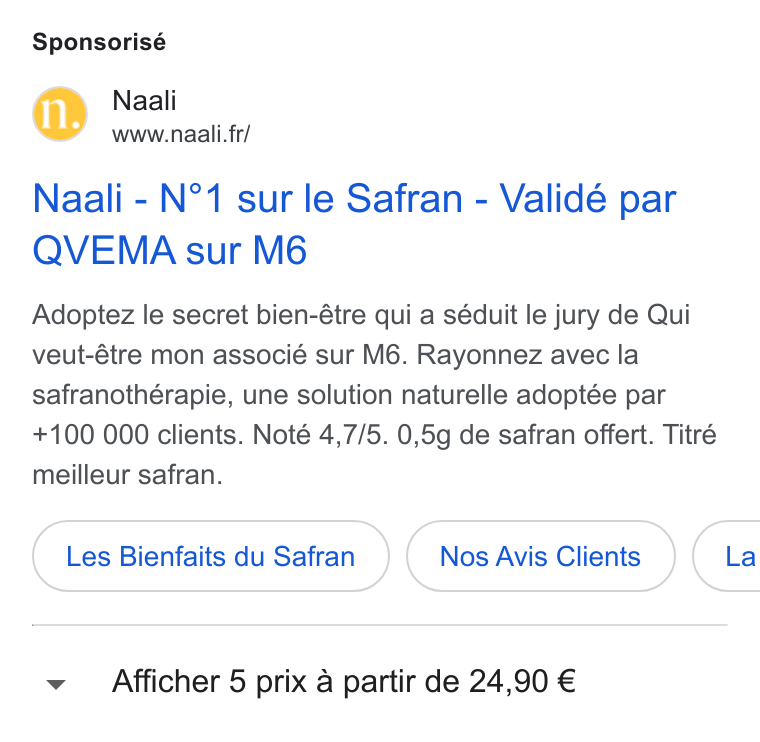
Task: Show Afficher 5 prix à partir de 24,90 €
Action: pos(344,682)
